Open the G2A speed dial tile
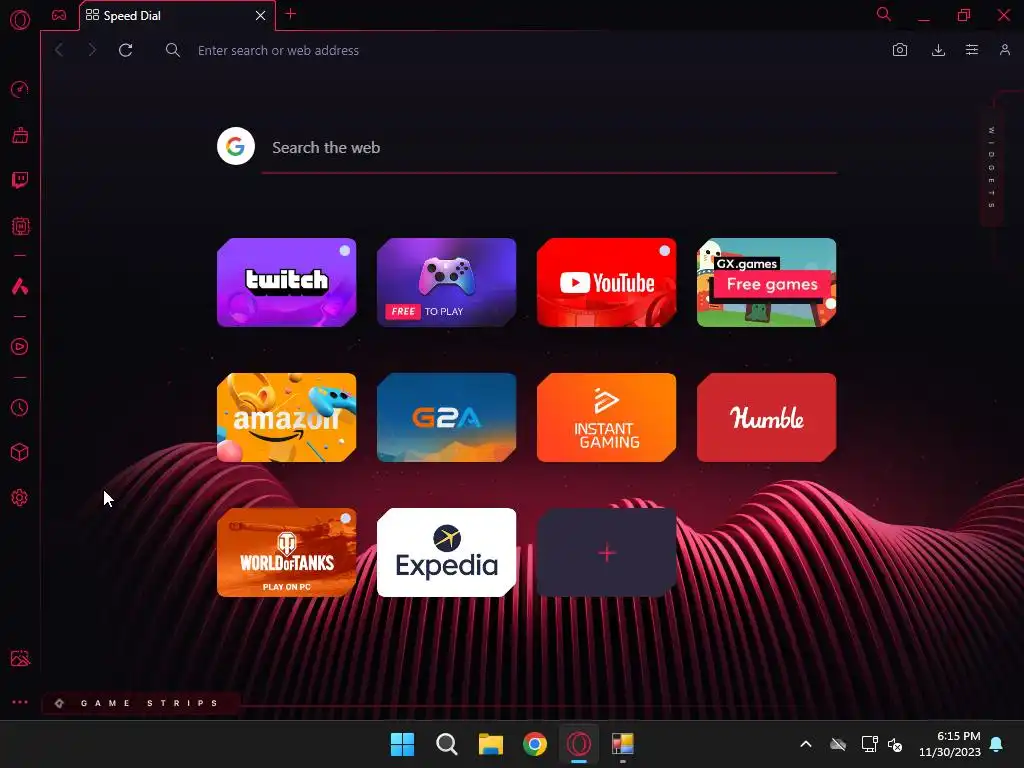The height and width of the screenshot is (768, 1024). (x=447, y=417)
